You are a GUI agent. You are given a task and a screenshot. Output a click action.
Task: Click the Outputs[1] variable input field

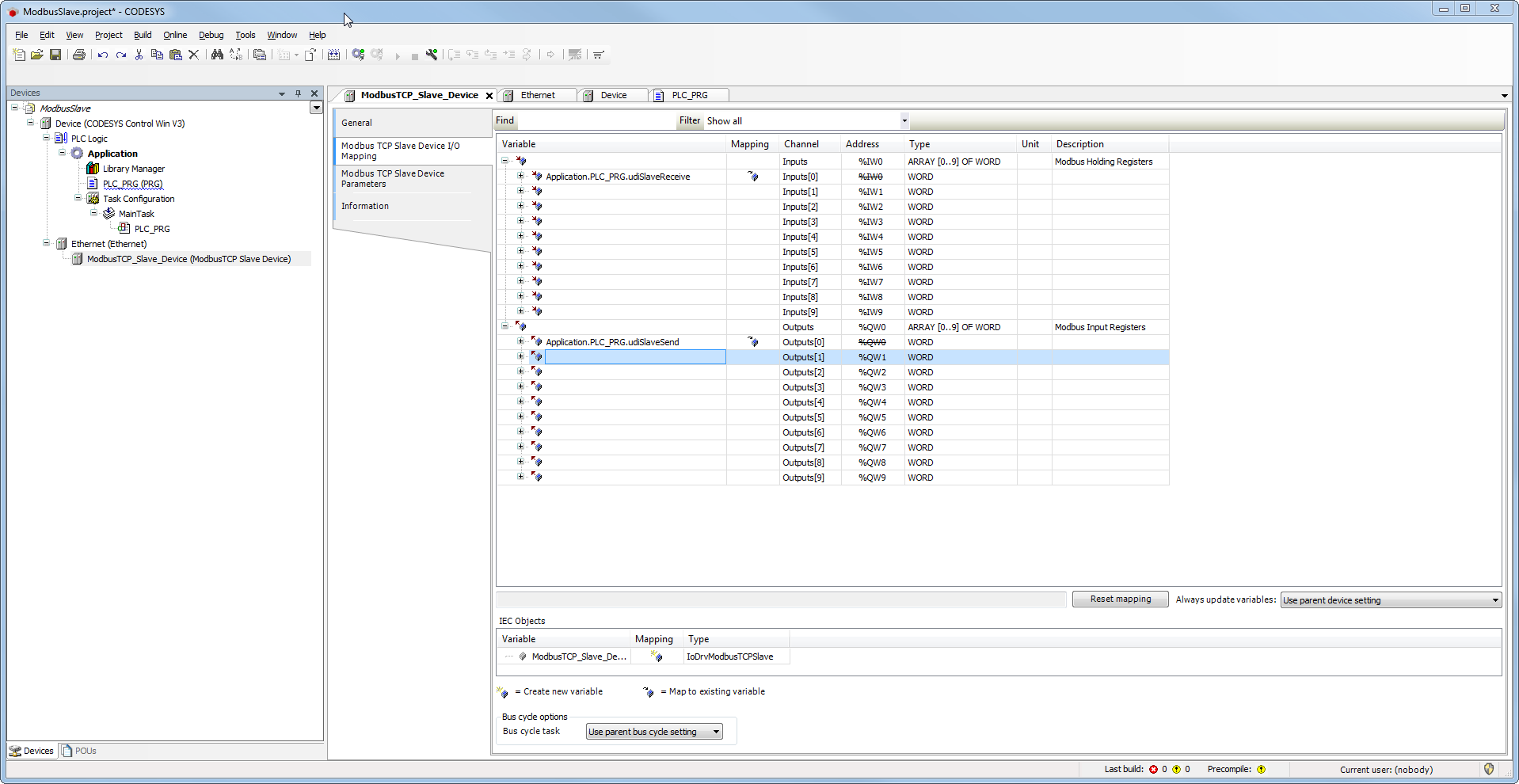pyautogui.click(x=634, y=357)
